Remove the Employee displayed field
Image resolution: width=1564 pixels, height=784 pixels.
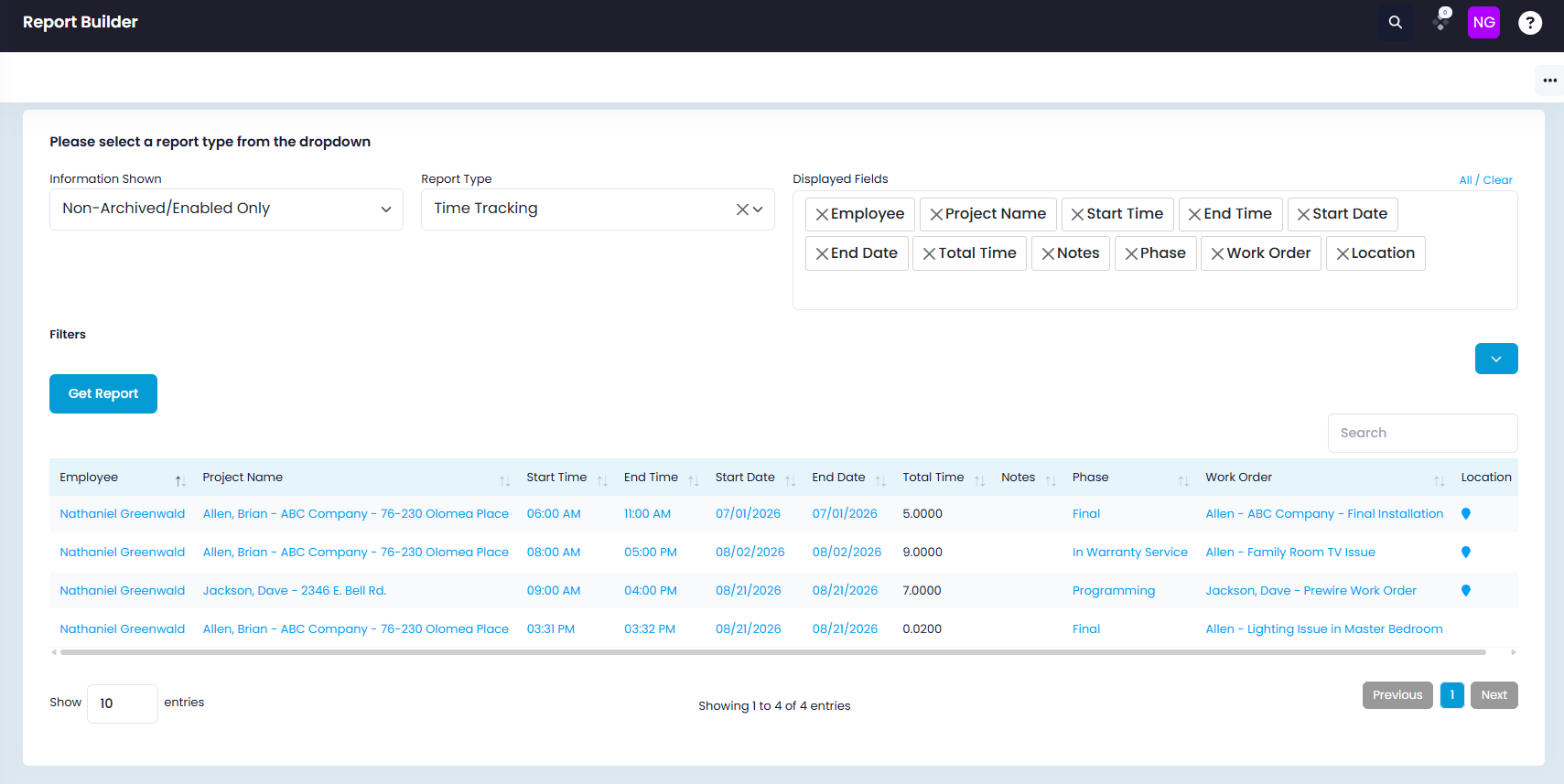[822, 214]
